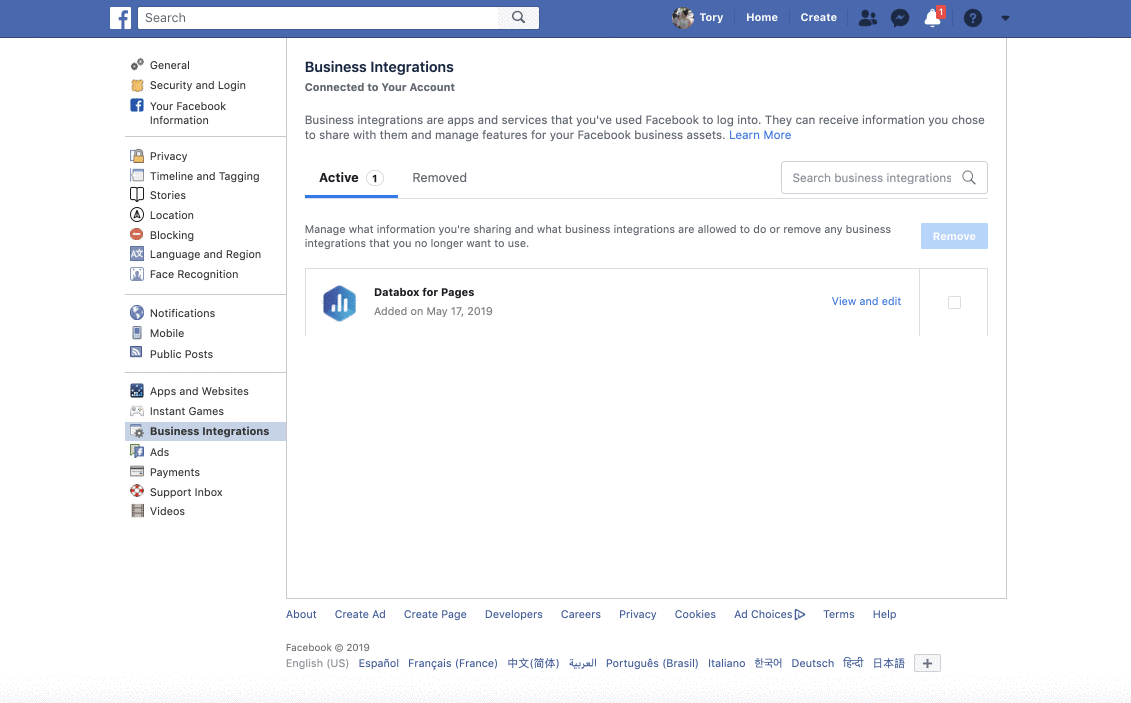Click Tory's profile picture in top bar
This screenshot has width=1131, height=703.
tap(682, 18)
